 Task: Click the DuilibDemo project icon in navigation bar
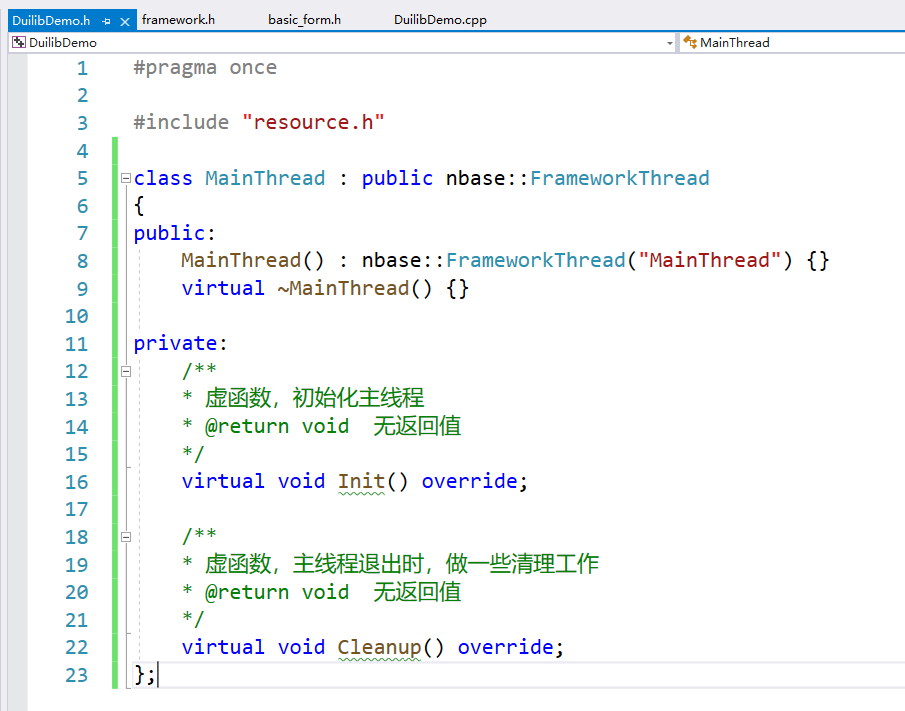pos(18,43)
